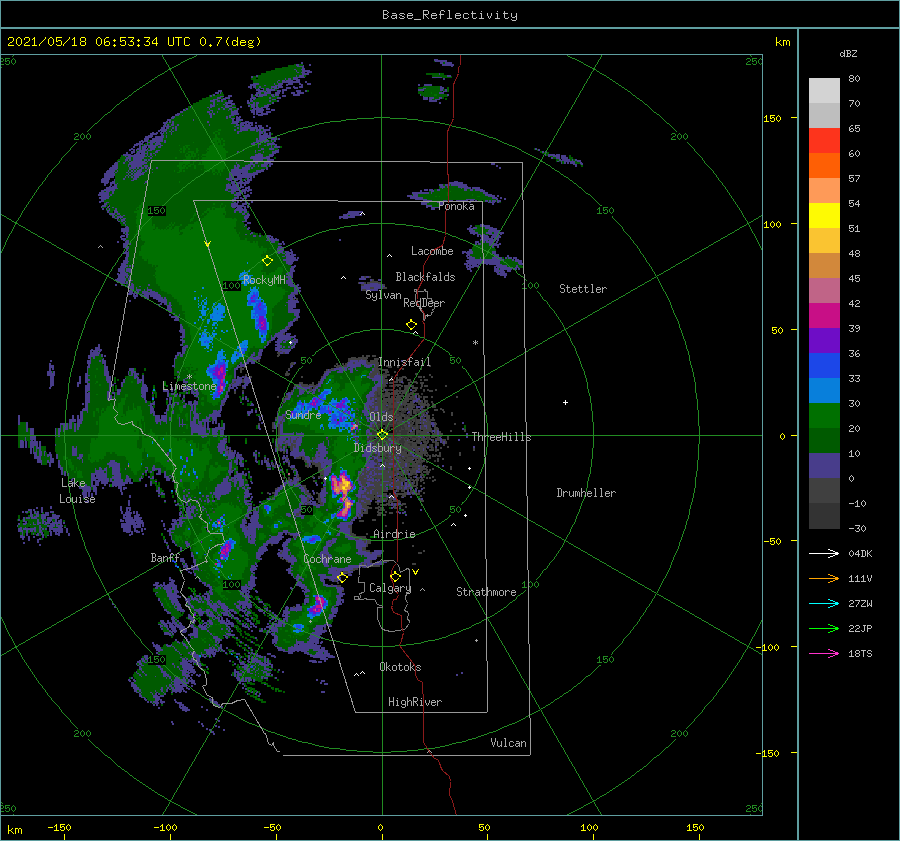This screenshot has height=841, width=900.
Task: Click the Innisfail label
Action: tap(404, 362)
